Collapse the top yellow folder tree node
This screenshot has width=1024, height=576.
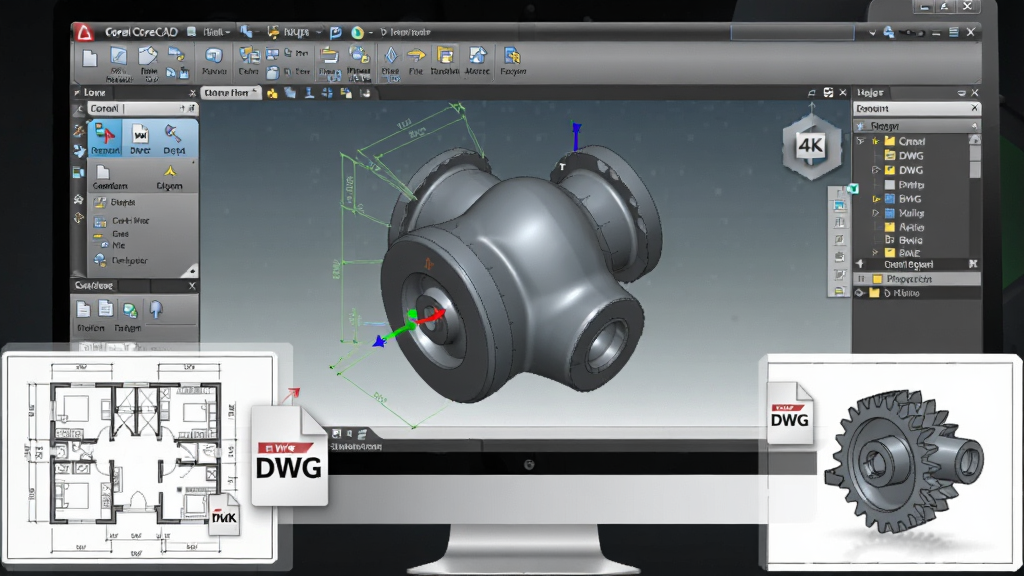point(861,141)
